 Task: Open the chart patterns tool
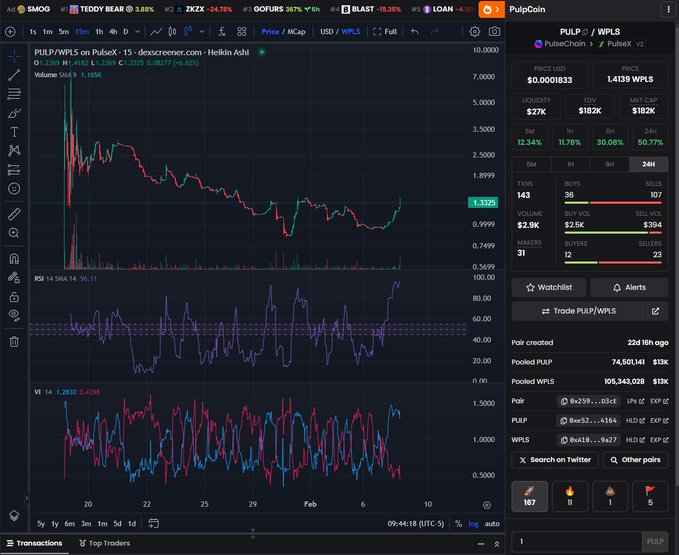(x=14, y=151)
